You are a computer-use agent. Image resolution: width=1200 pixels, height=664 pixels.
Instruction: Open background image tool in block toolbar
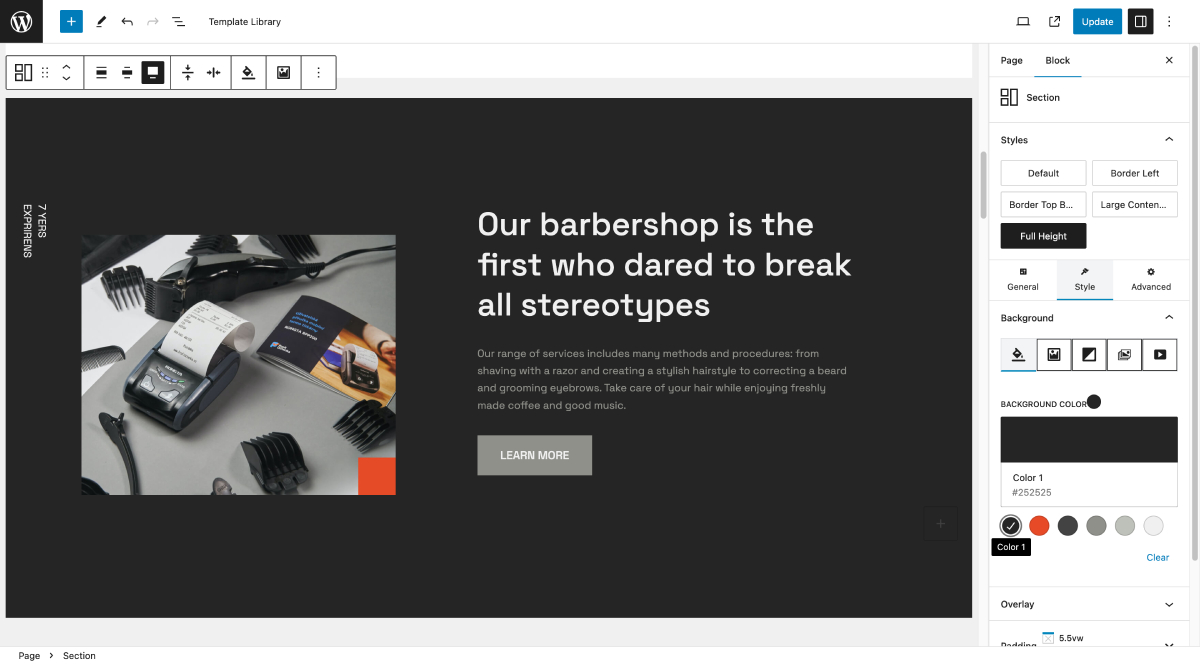pyautogui.click(x=284, y=72)
